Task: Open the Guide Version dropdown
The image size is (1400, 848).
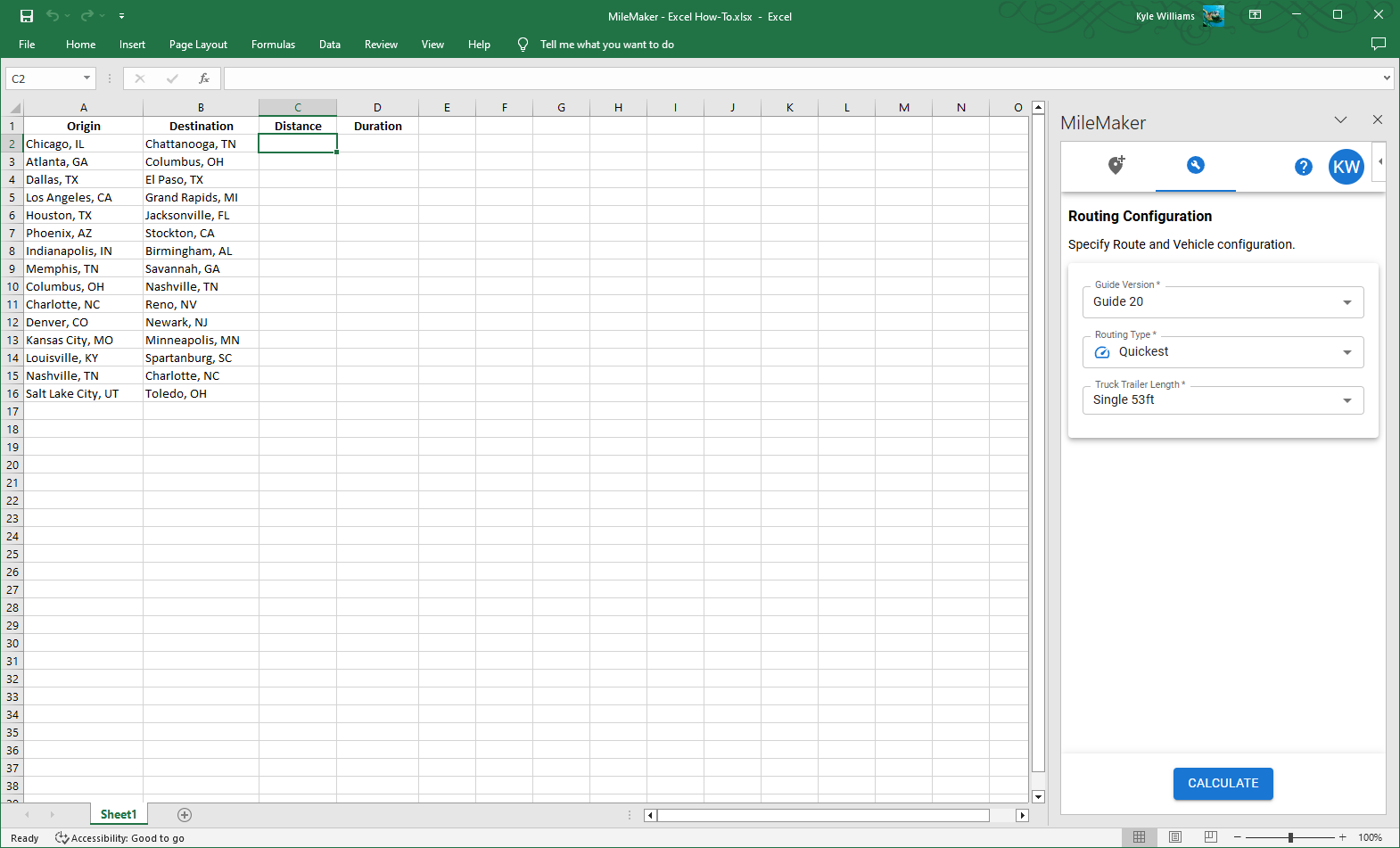Action: point(1223,302)
